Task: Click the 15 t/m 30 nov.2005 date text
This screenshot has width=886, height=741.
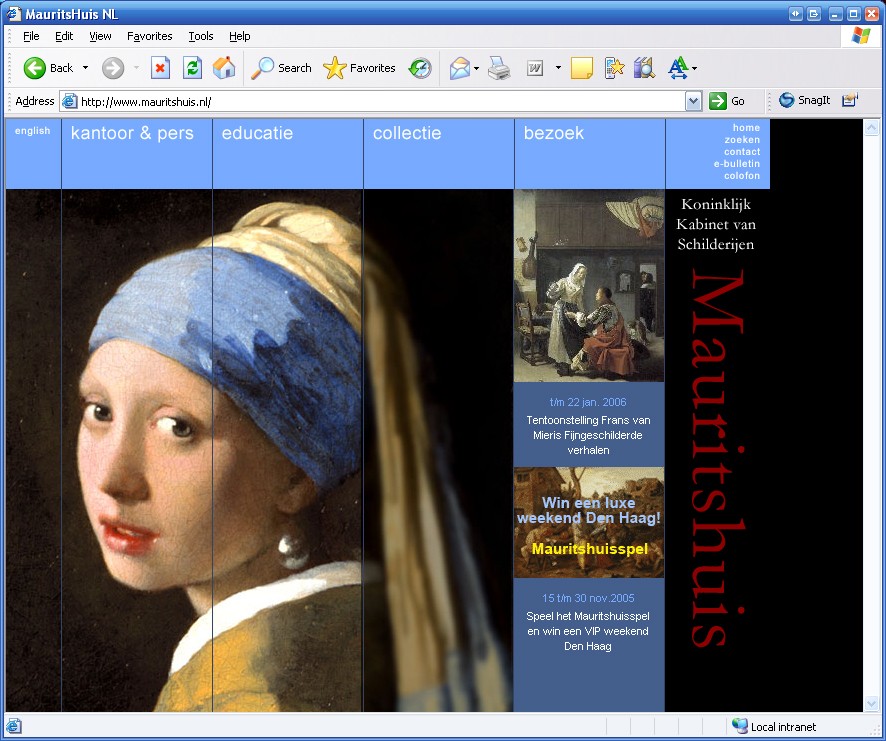Action: tap(588, 598)
